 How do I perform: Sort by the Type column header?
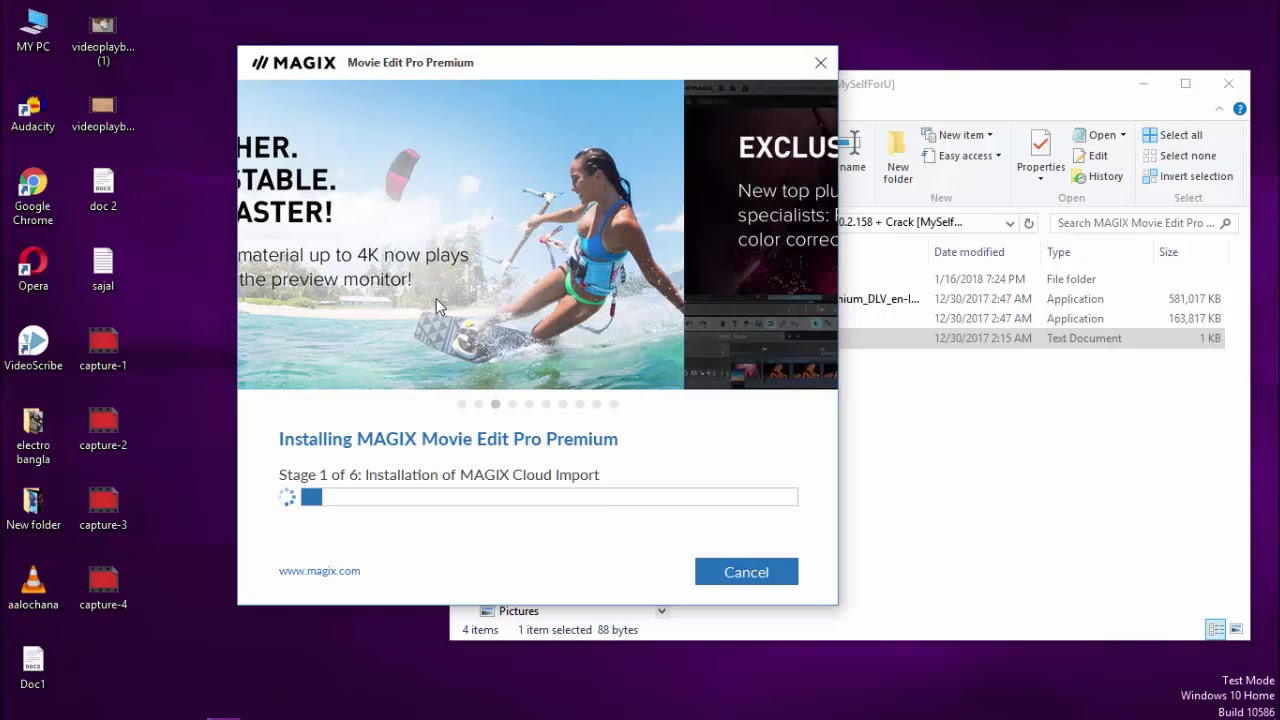point(1058,252)
